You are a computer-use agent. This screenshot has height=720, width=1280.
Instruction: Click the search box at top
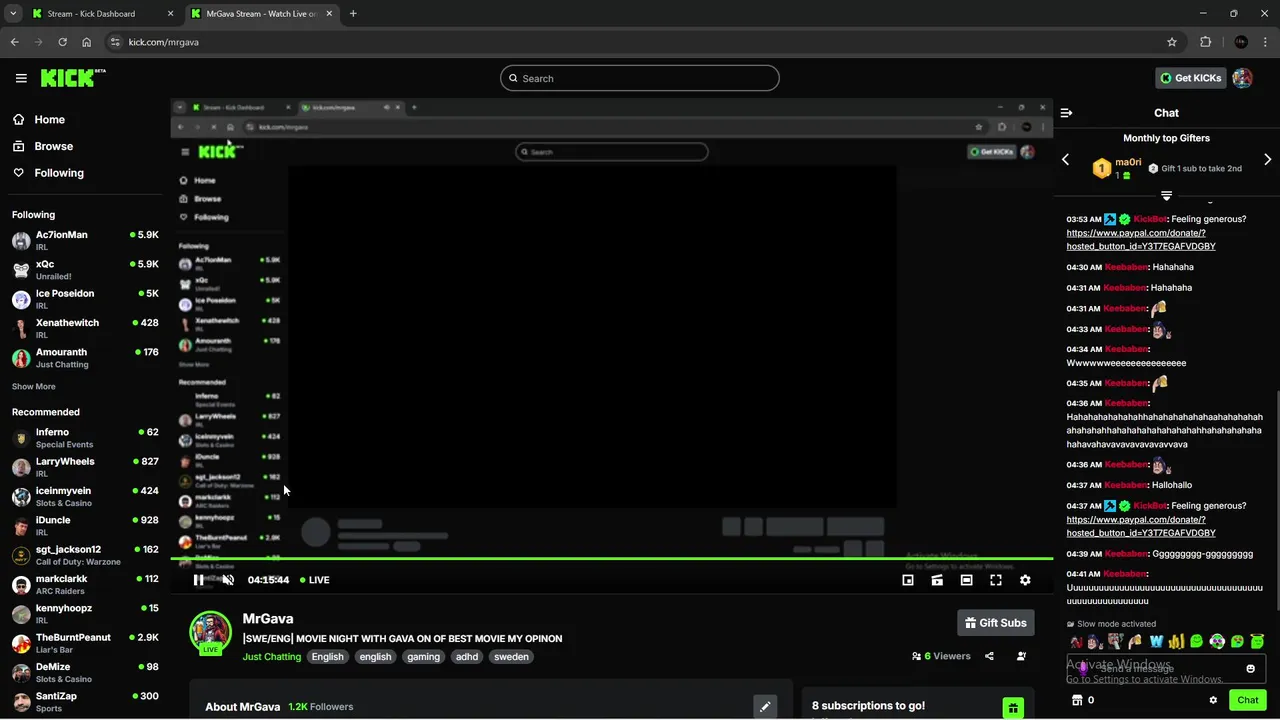pyautogui.click(x=640, y=78)
